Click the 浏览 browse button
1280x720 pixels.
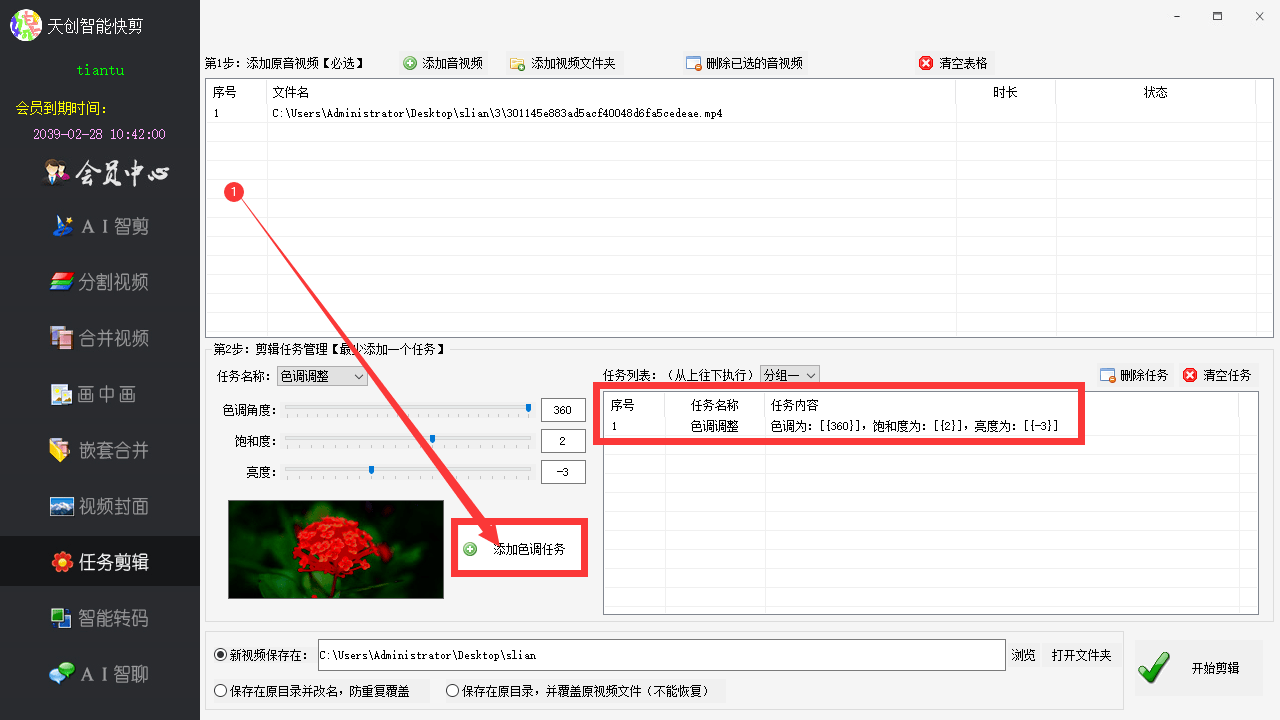1023,655
